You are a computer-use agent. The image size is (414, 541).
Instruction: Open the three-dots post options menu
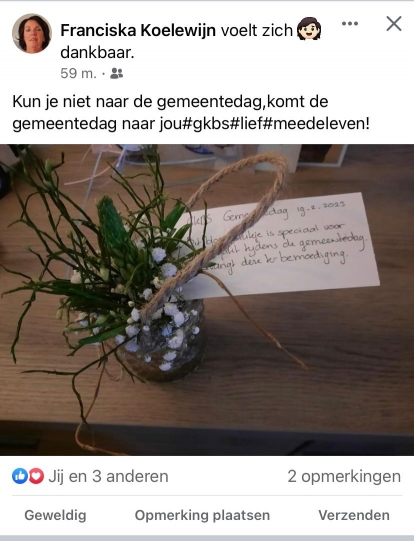pos(349,23)
